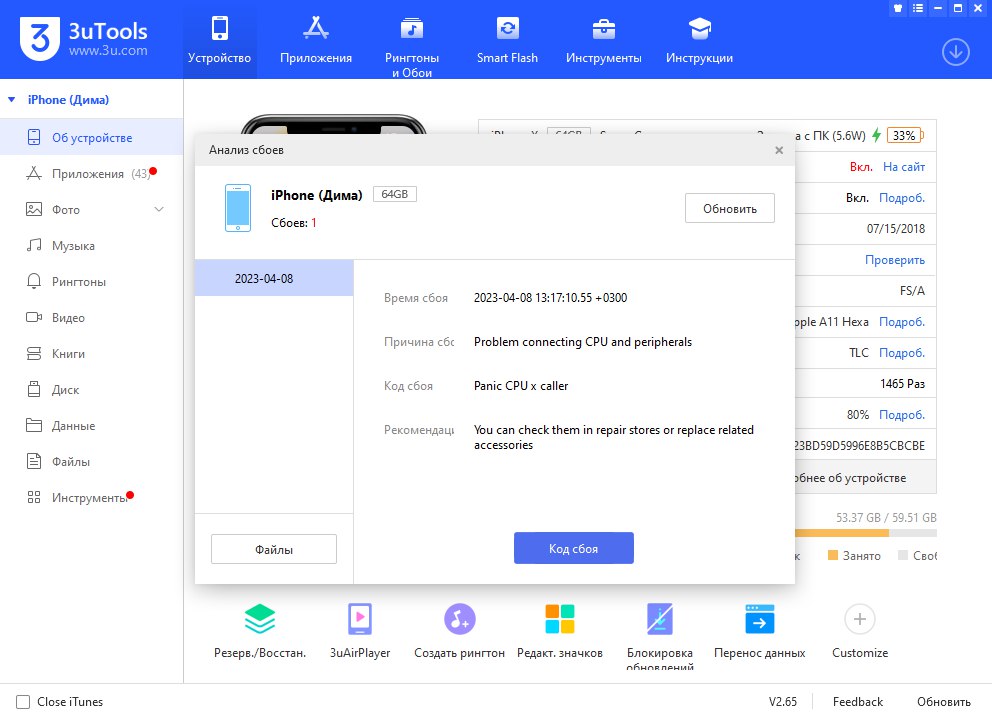992x716 pixels.
Task: Click the Проверить link
Action: pos(895,260)
